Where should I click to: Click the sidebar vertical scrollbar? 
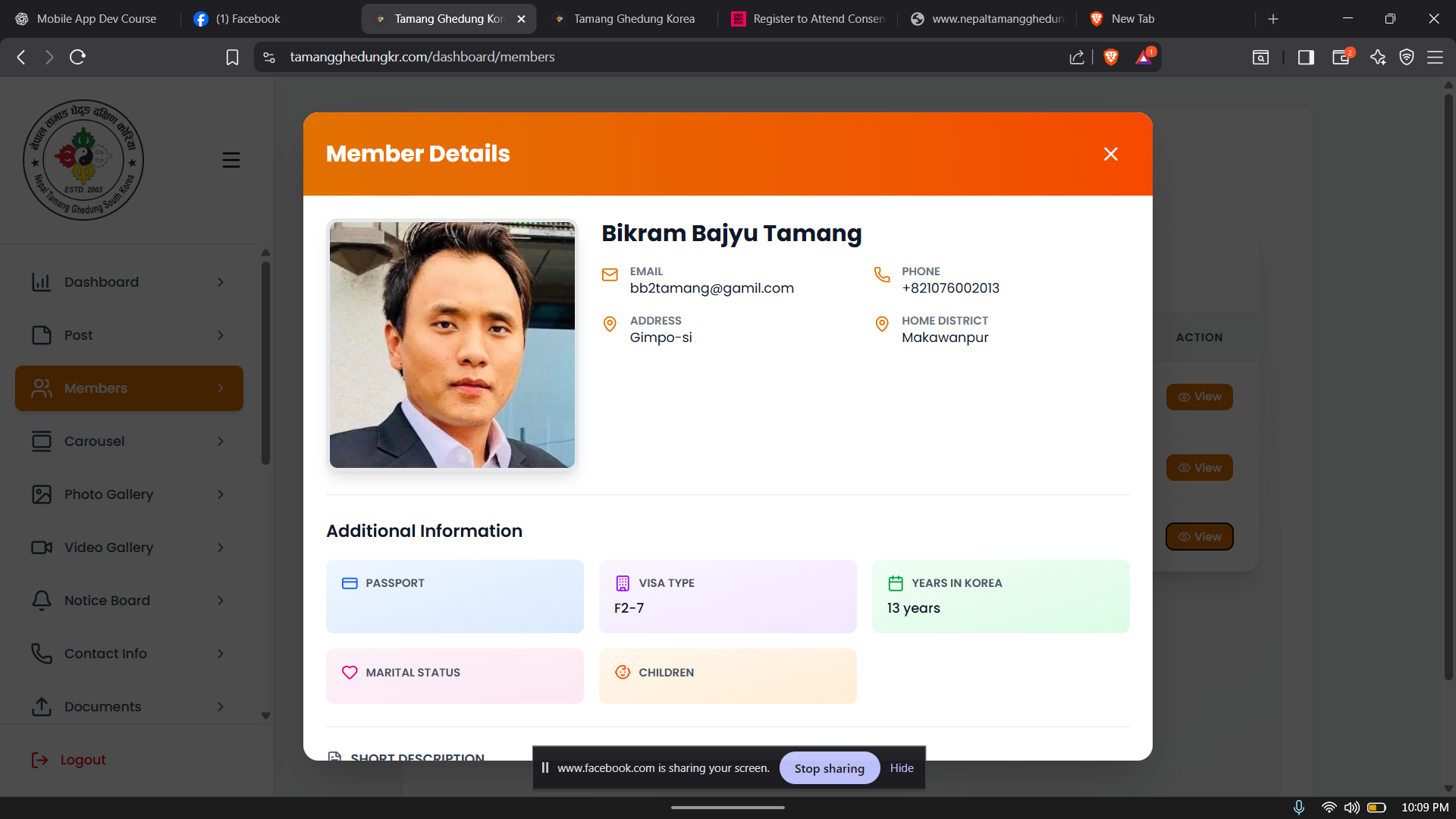tap(265, 364)
